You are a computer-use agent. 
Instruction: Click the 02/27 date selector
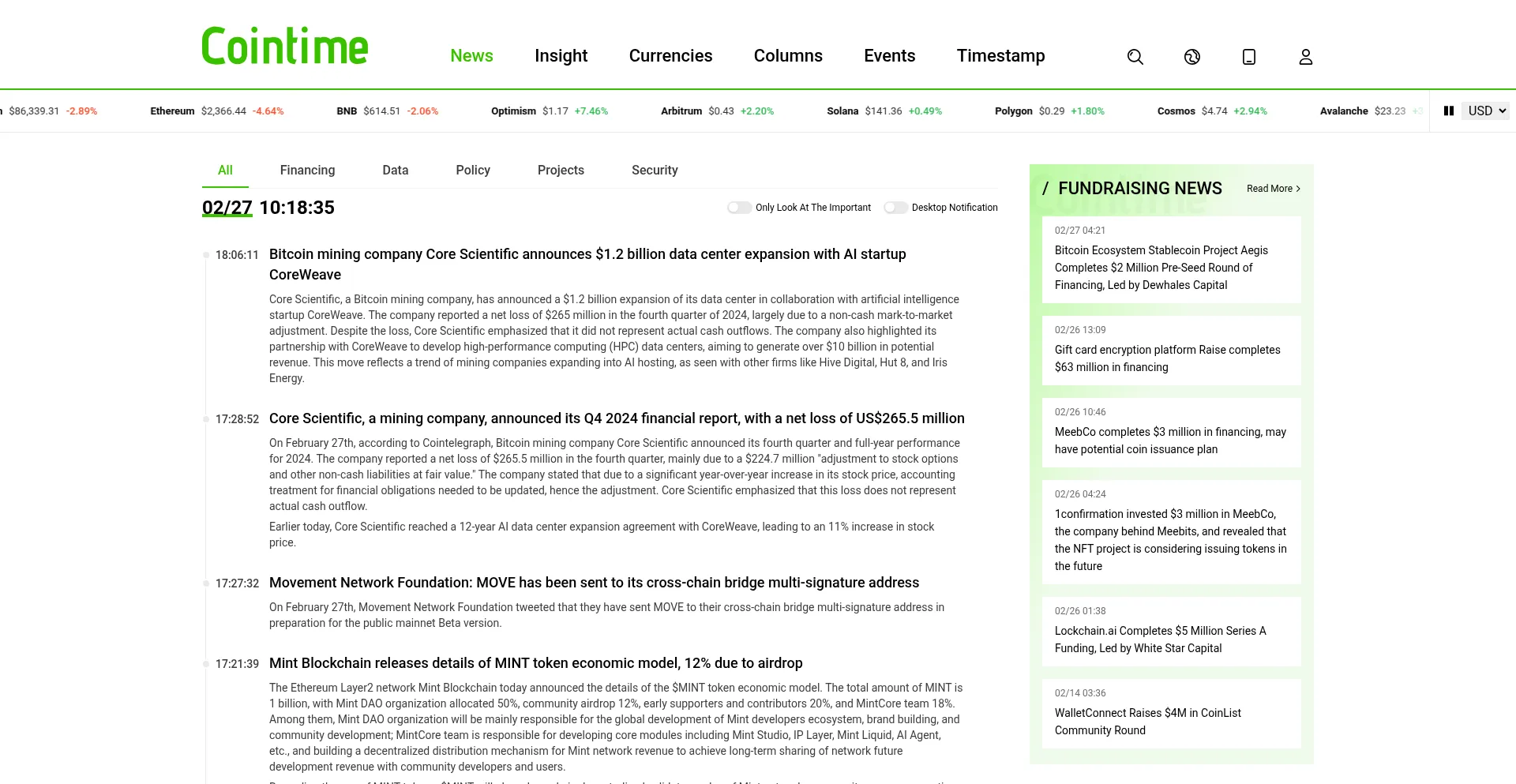coord(227,208)
